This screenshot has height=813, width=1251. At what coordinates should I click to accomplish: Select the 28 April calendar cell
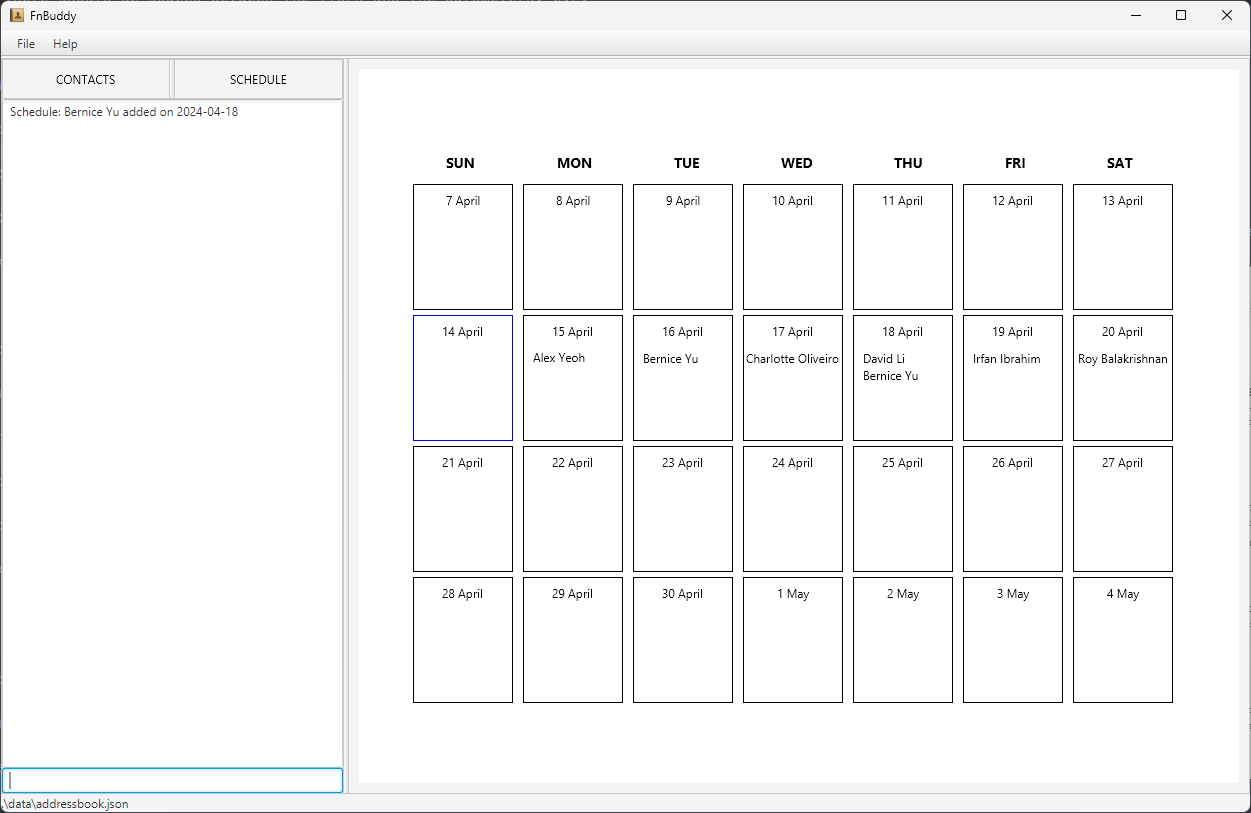click(463, 640)
